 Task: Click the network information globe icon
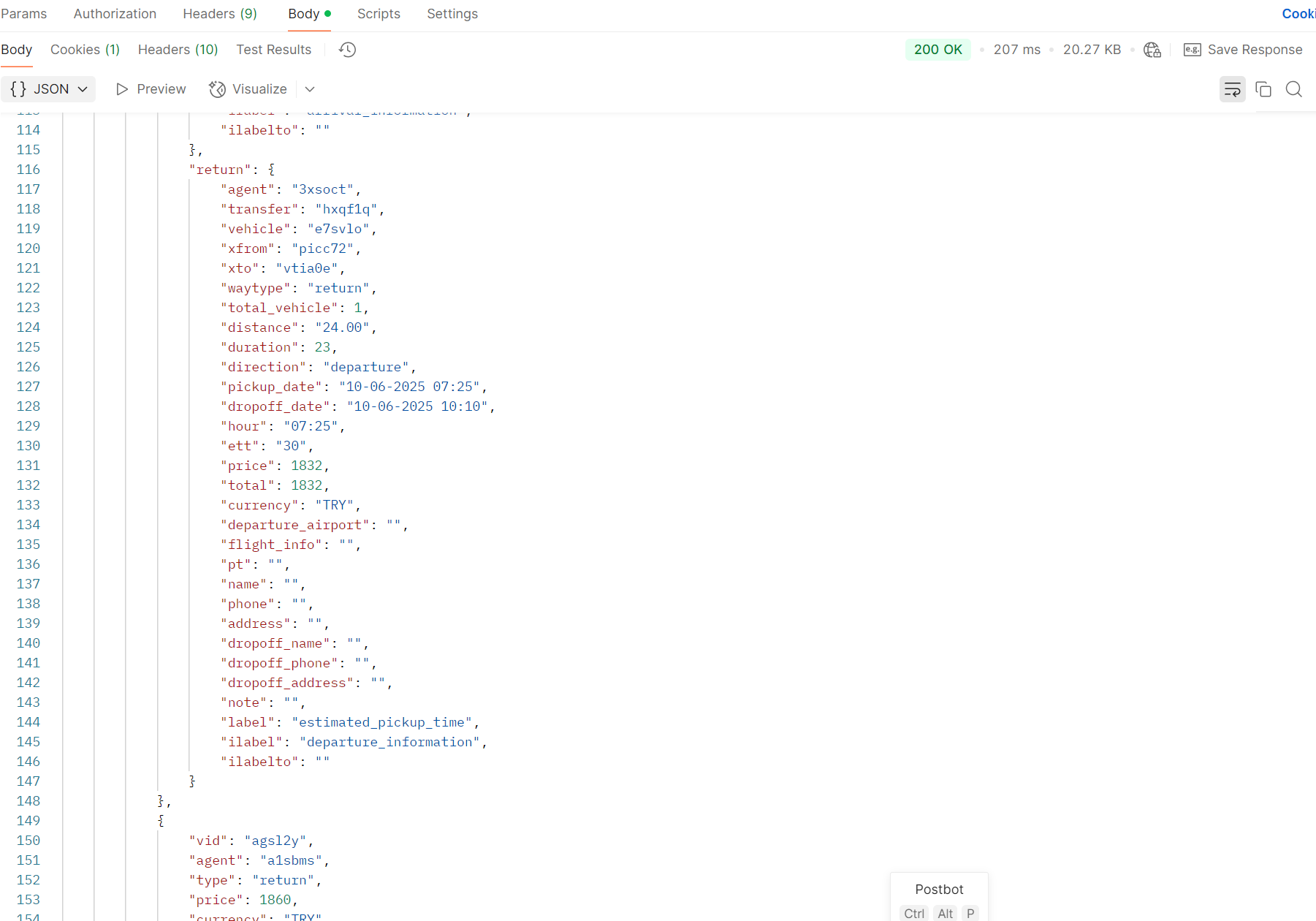1152,50
